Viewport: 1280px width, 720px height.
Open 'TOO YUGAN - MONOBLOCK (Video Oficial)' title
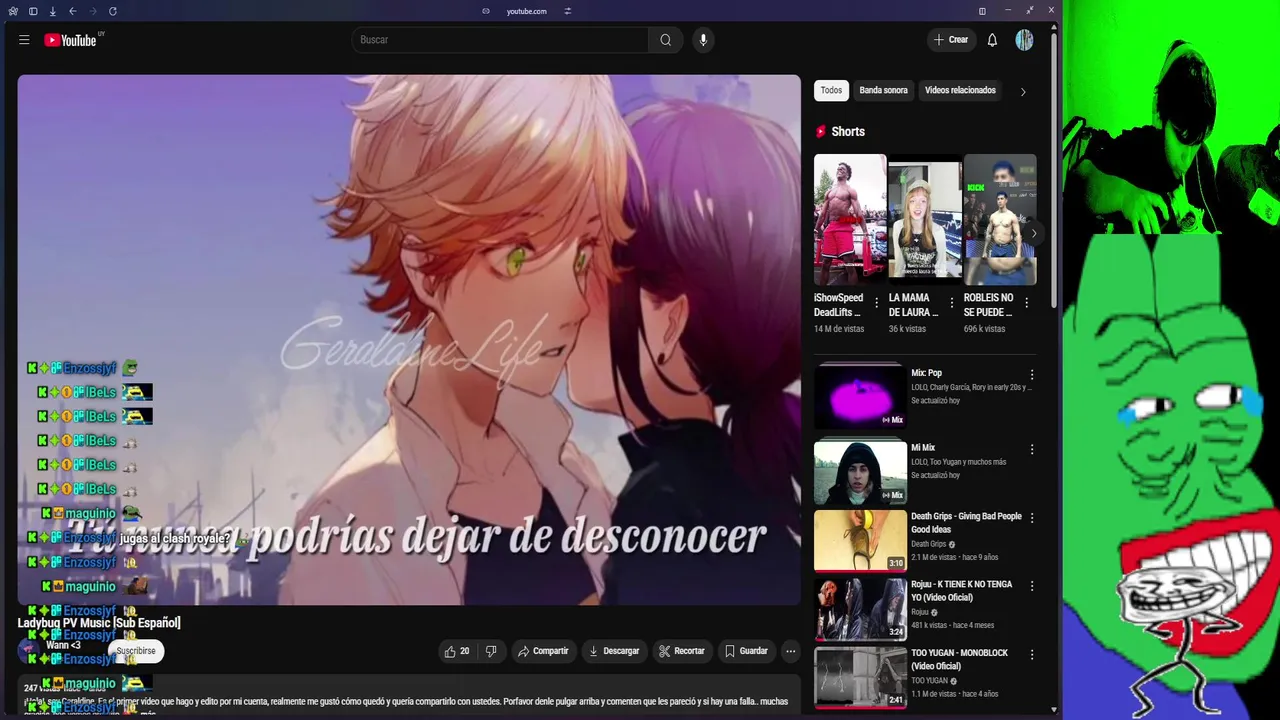(x=959, y=659)
